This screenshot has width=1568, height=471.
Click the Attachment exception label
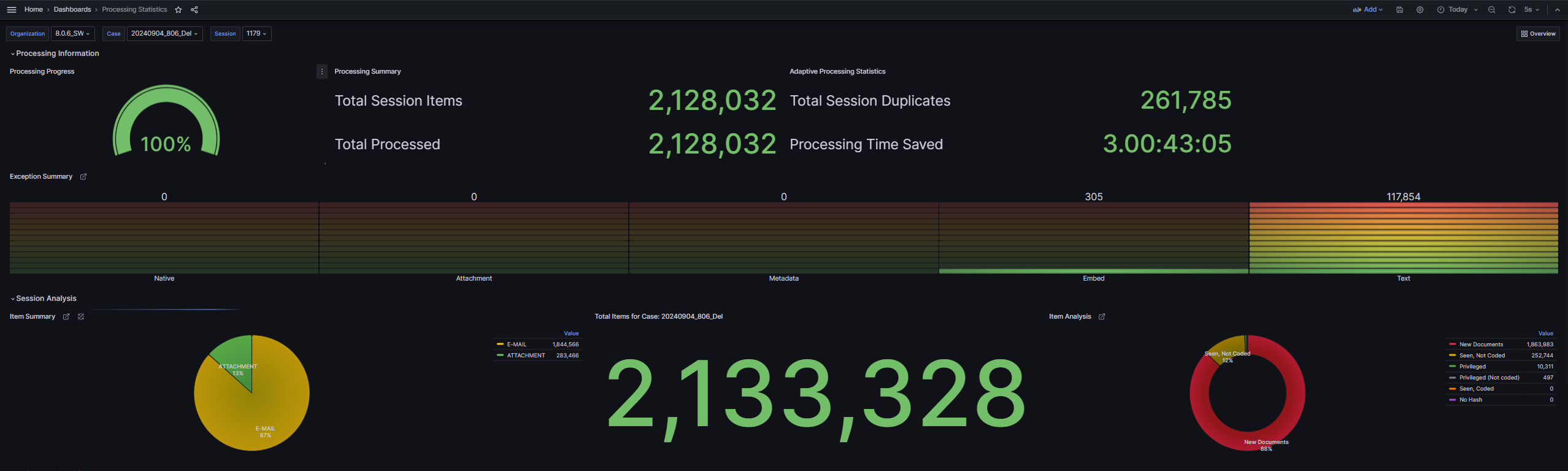474,279
